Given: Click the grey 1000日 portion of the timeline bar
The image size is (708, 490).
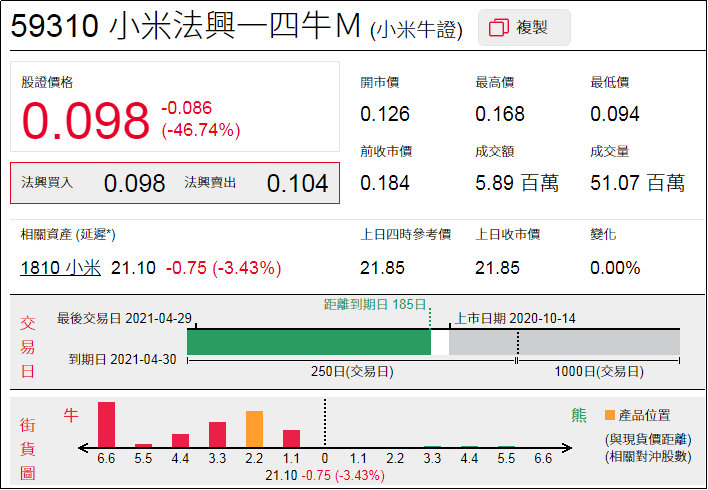Looking at the screenshot, I should click(599, 342).
